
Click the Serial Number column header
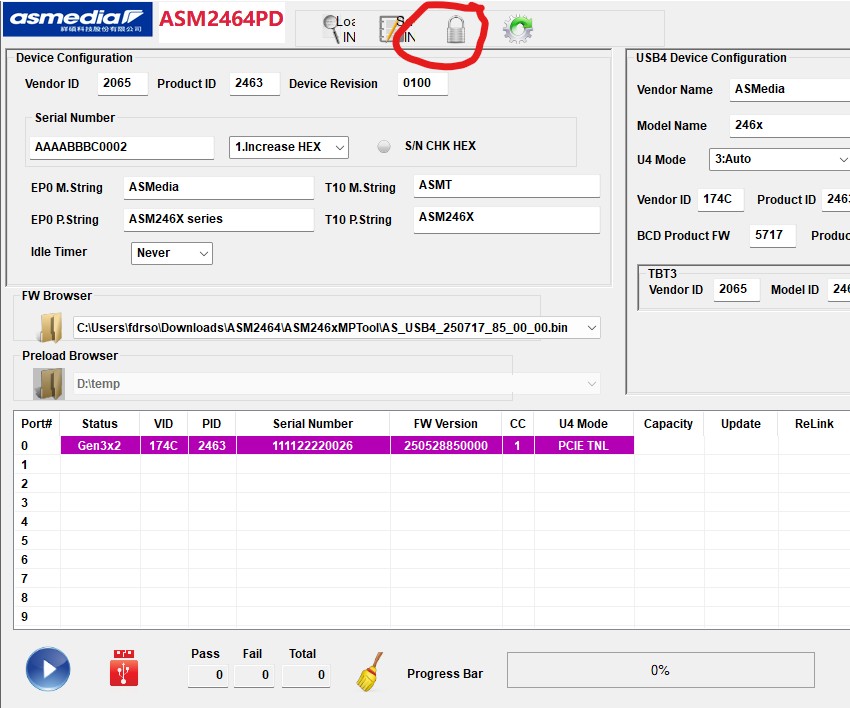[312, 424]
